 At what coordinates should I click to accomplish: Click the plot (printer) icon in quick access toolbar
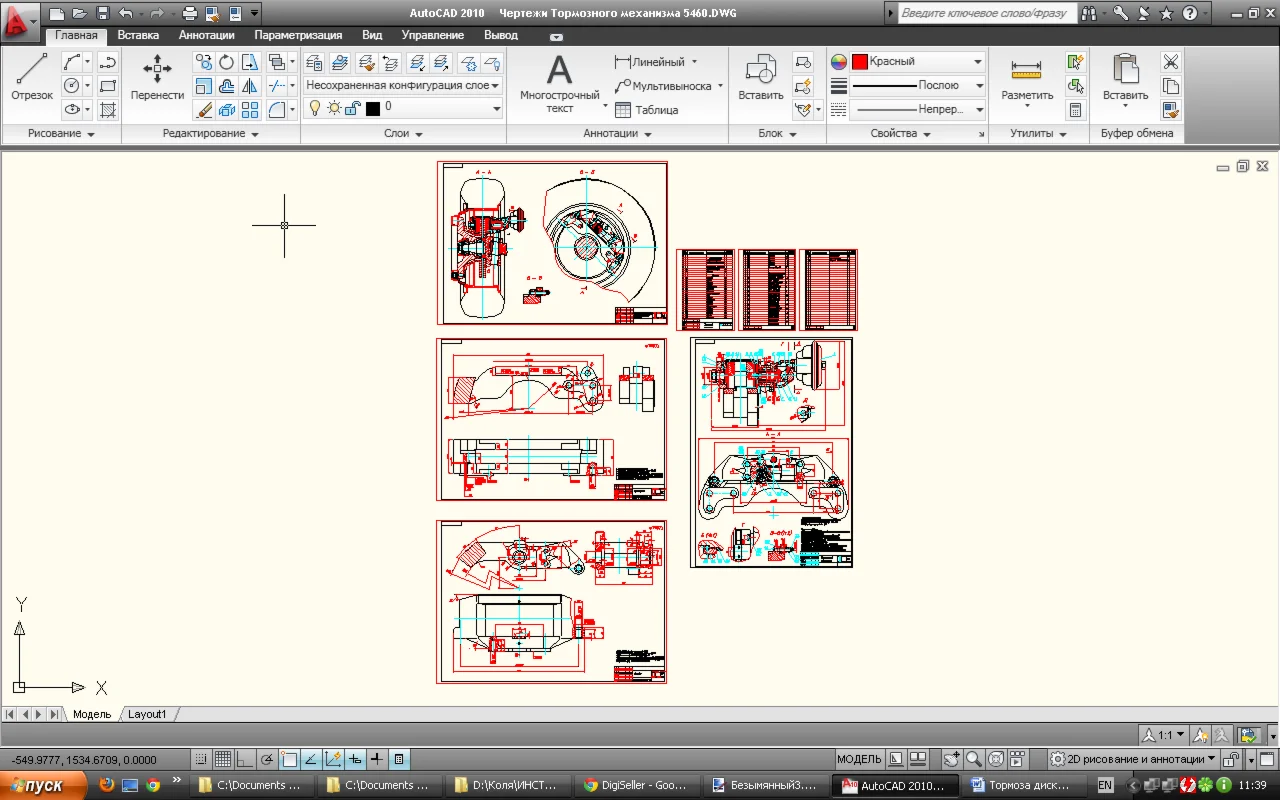189,14
